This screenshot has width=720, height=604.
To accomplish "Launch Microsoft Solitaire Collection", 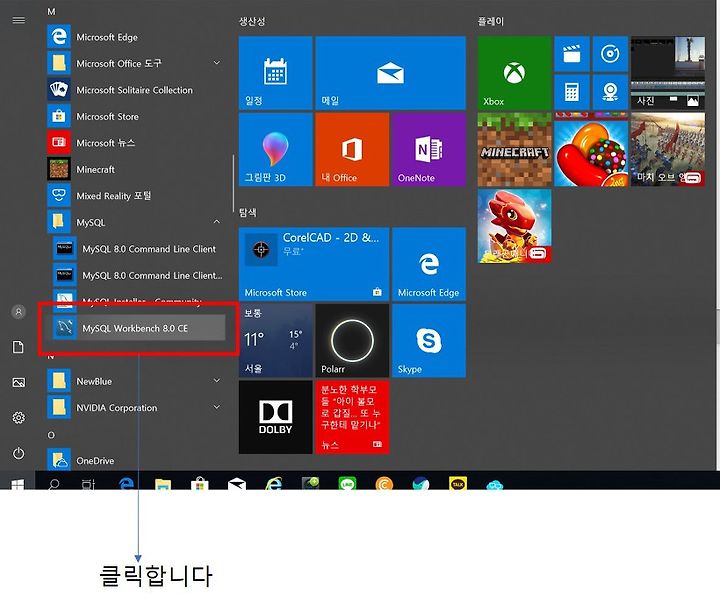I will [x=135, y=90].
